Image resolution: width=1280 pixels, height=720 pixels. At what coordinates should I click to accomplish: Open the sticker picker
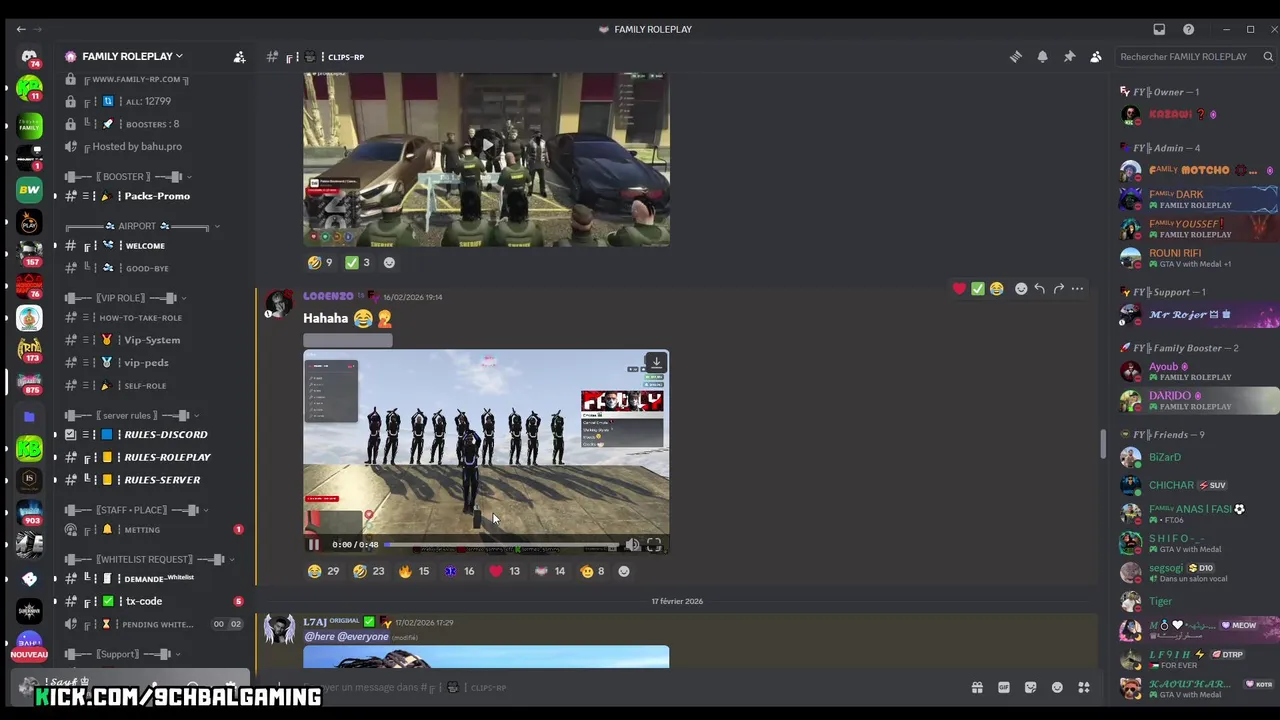[x=1030, y=687]
